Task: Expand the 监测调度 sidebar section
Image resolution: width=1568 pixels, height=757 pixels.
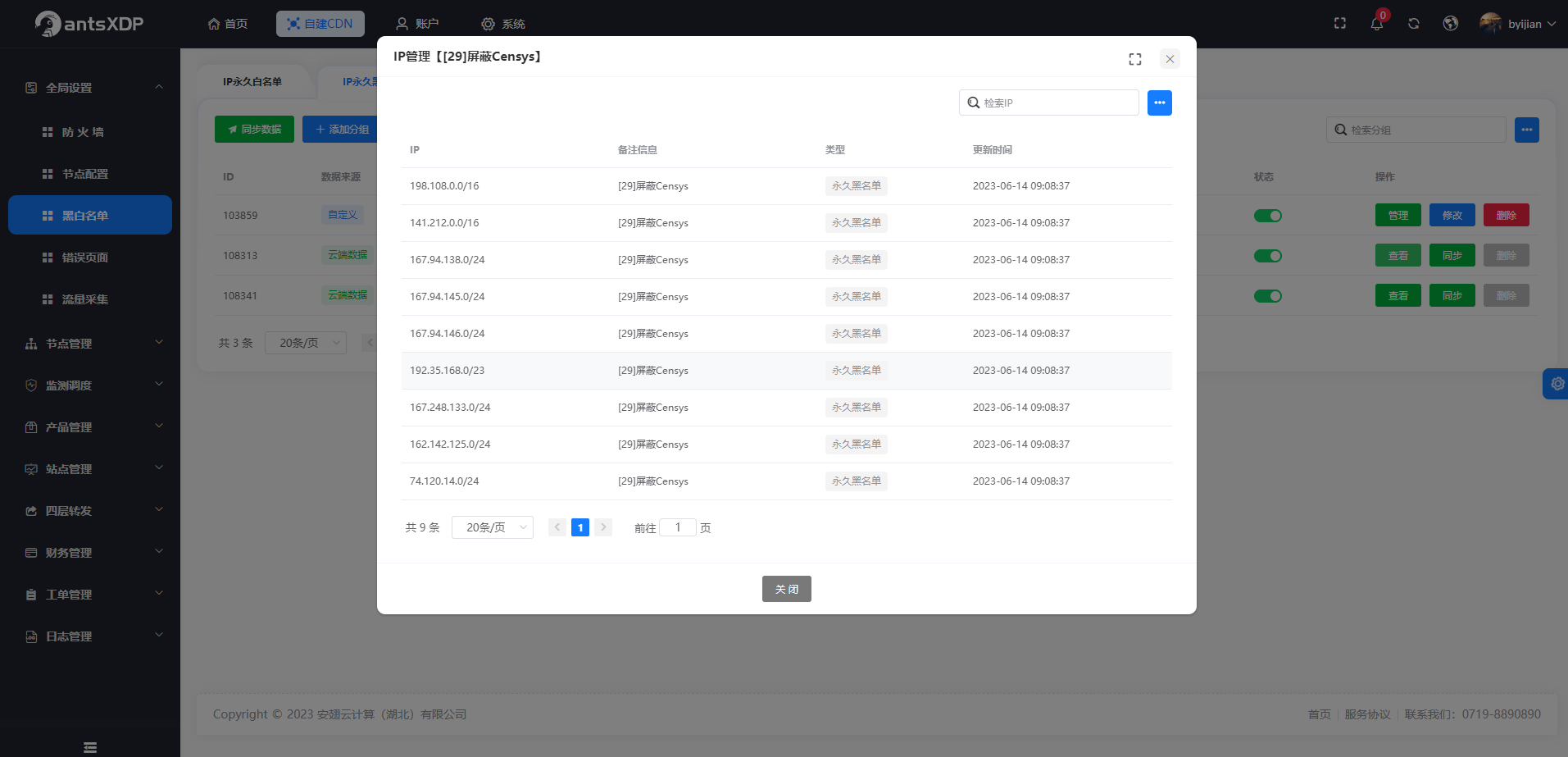Action: (90, 385)
